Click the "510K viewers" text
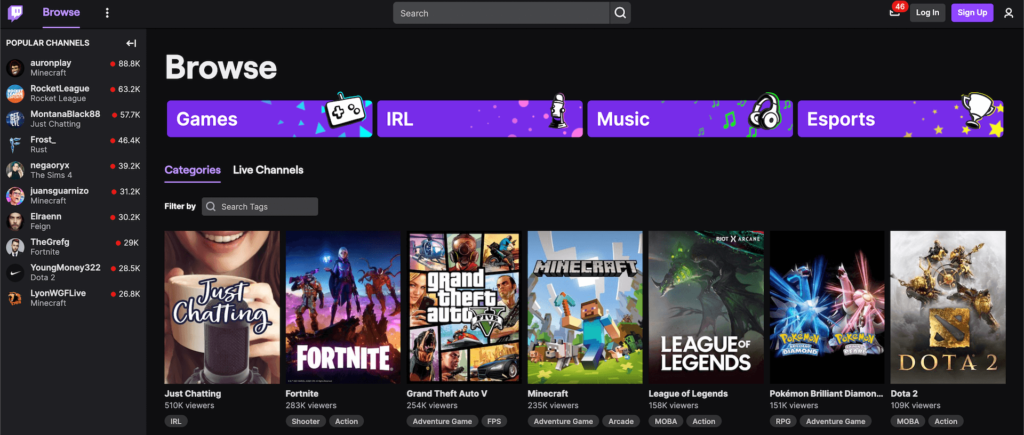This screenshot has height=435, width=1024. (x=189, y=406)
